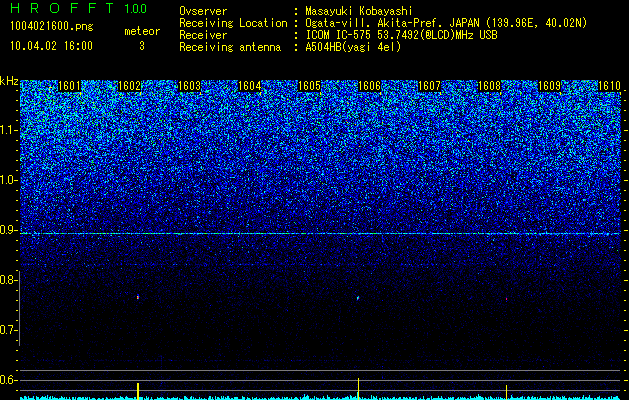The image size is (629, 400).
Task: Click the Receiving Location field label
Action: (233, 23)
